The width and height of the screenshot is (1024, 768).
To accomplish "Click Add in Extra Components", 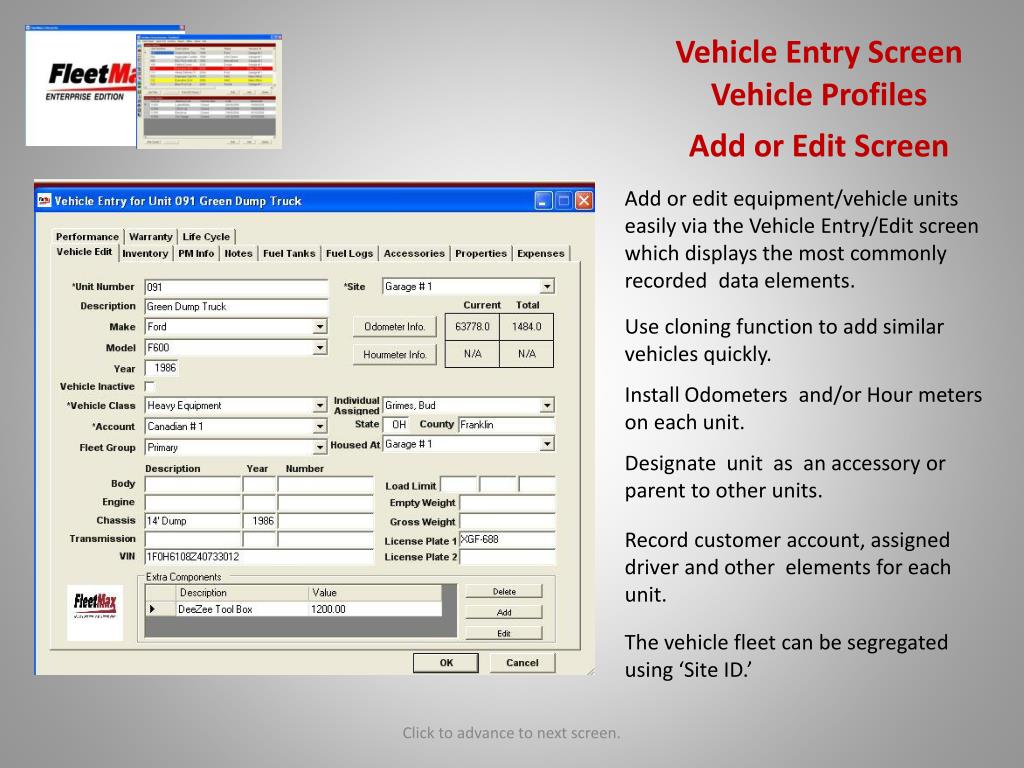I will (504, 613).
